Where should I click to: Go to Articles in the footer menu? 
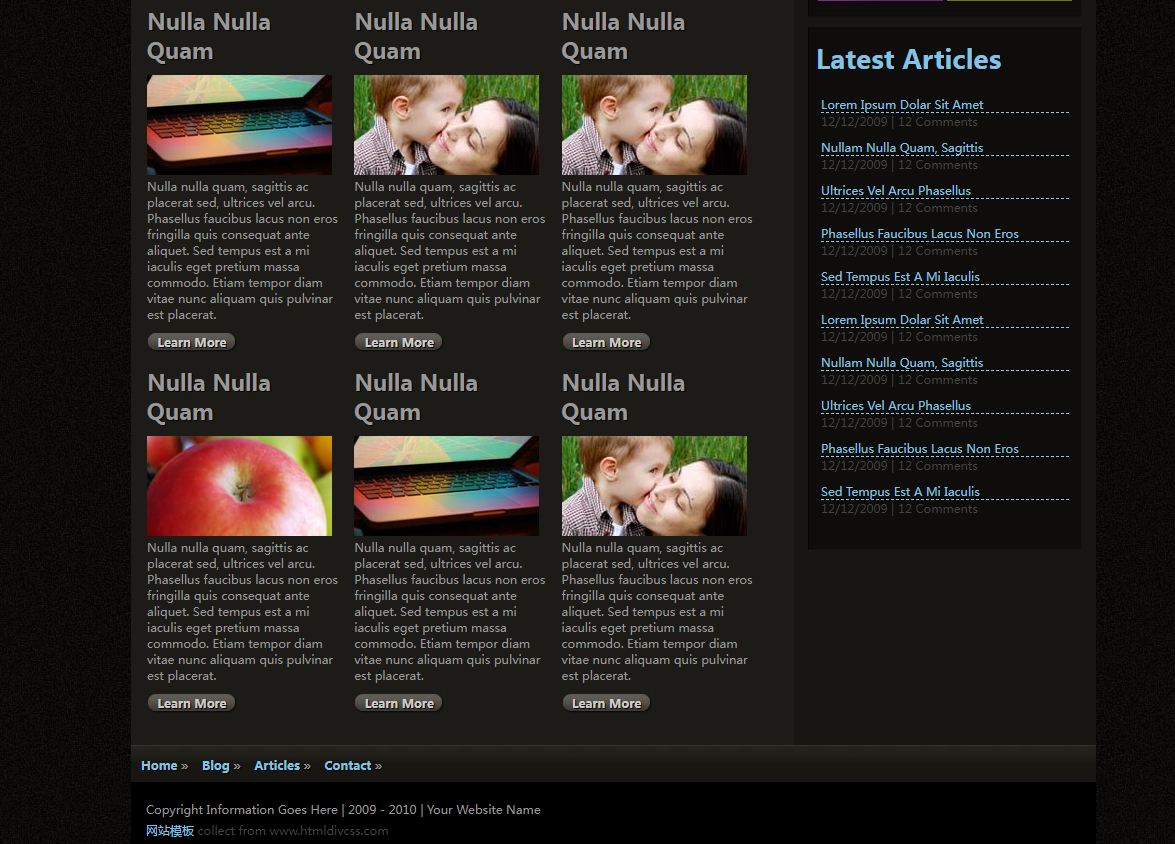(x=277, y=766)
